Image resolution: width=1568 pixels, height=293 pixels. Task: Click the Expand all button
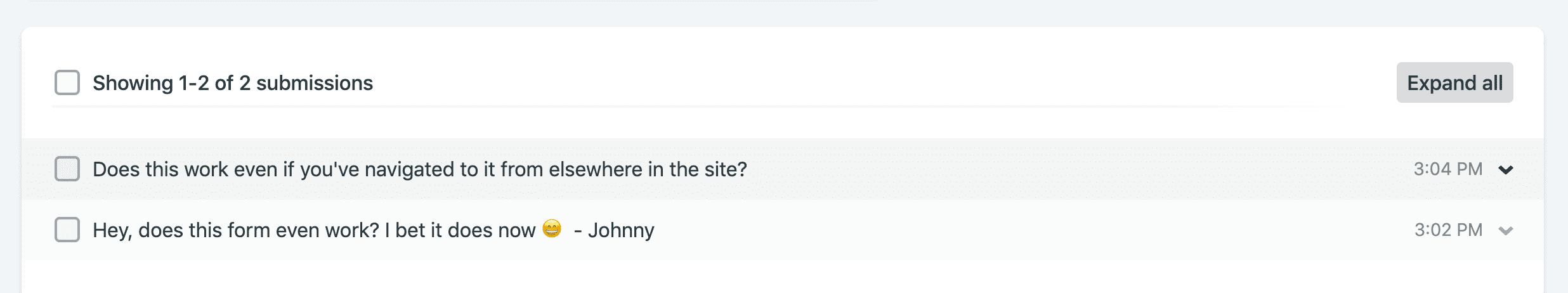click(1454, 82)
